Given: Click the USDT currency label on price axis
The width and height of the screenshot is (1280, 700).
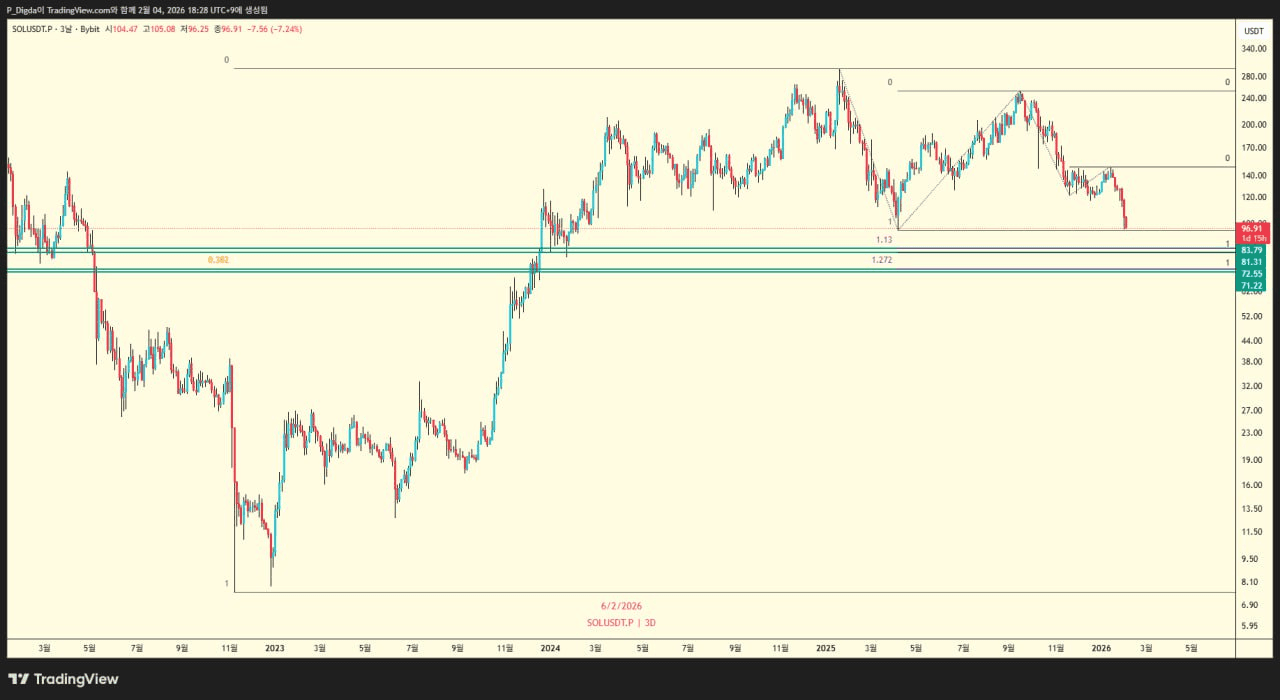Looking at the screenshot, I should click(1253, 31).
